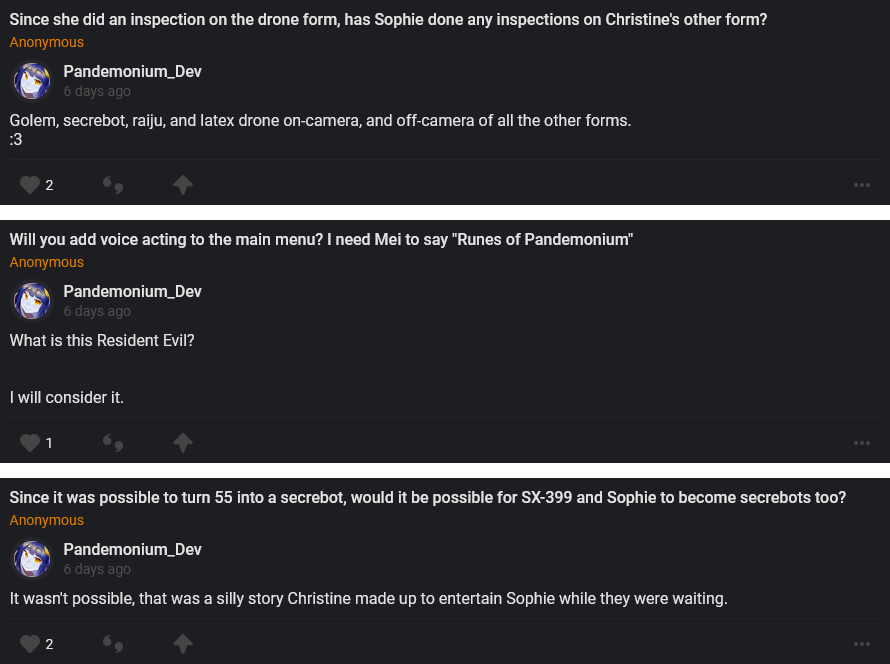This screenshot has width=890, height=664.
Task: Open the "6 days ago" timestamp on the first answer
Action: [97, 91]
